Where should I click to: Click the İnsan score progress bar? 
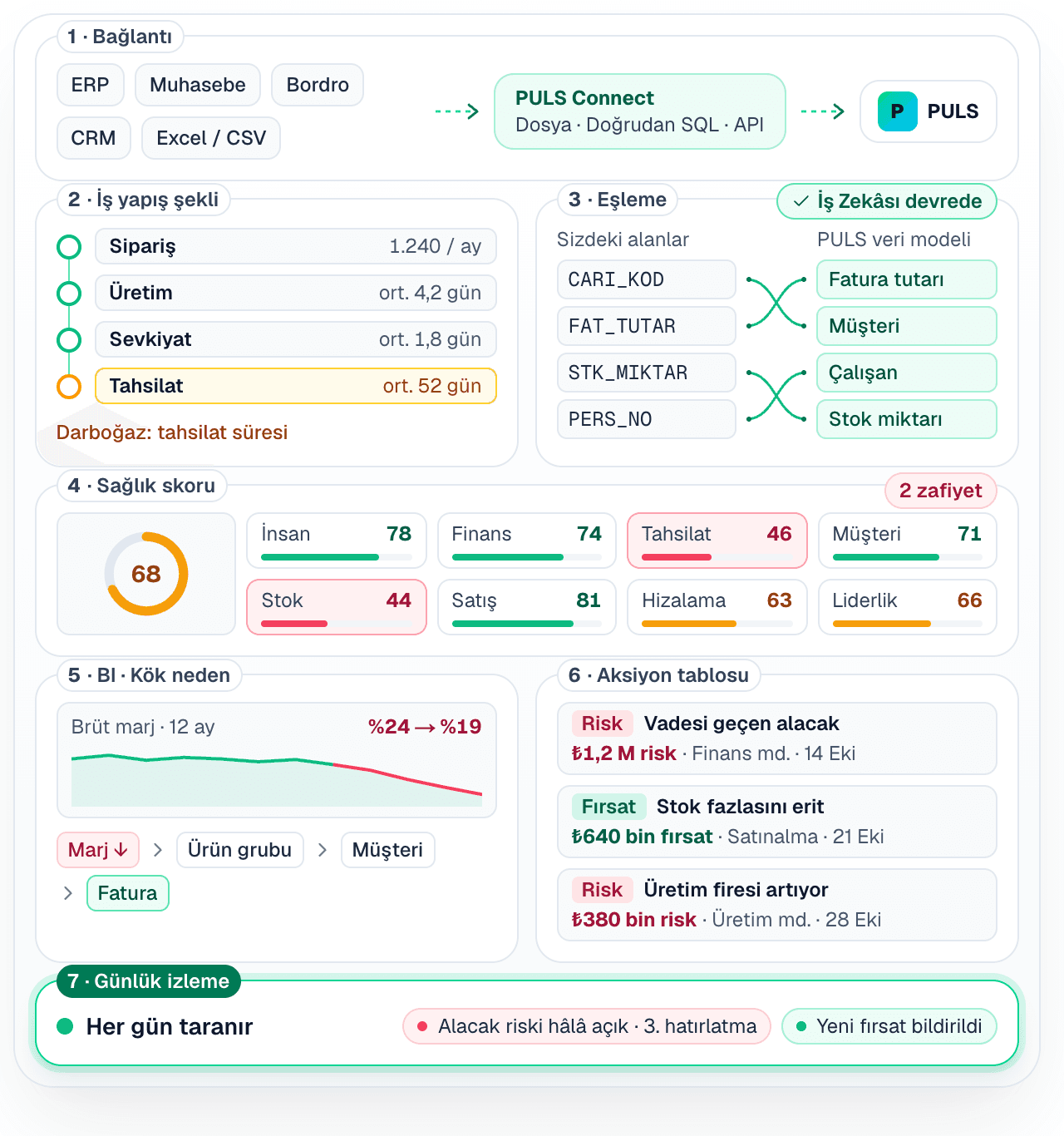(337, 557)
